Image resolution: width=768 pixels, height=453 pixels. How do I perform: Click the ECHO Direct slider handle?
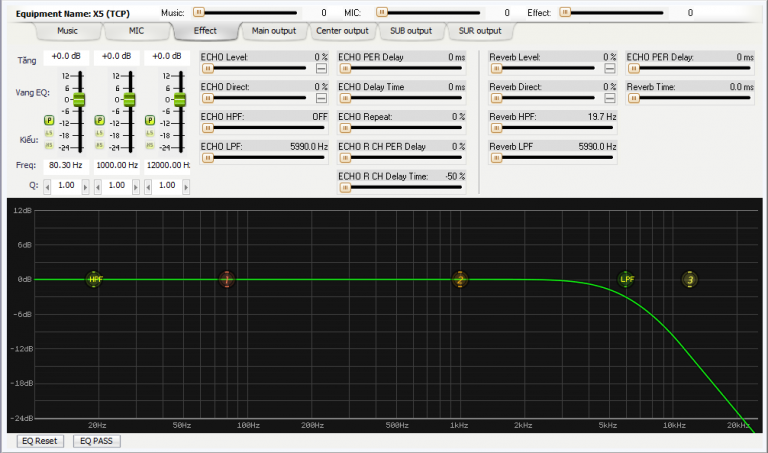[208, 98]
